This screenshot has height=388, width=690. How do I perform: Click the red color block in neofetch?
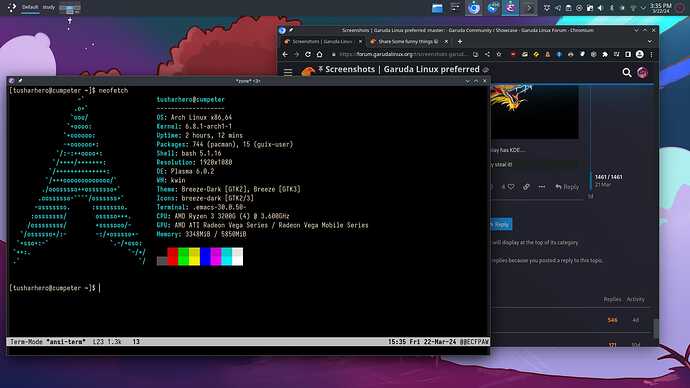(172, 256)
